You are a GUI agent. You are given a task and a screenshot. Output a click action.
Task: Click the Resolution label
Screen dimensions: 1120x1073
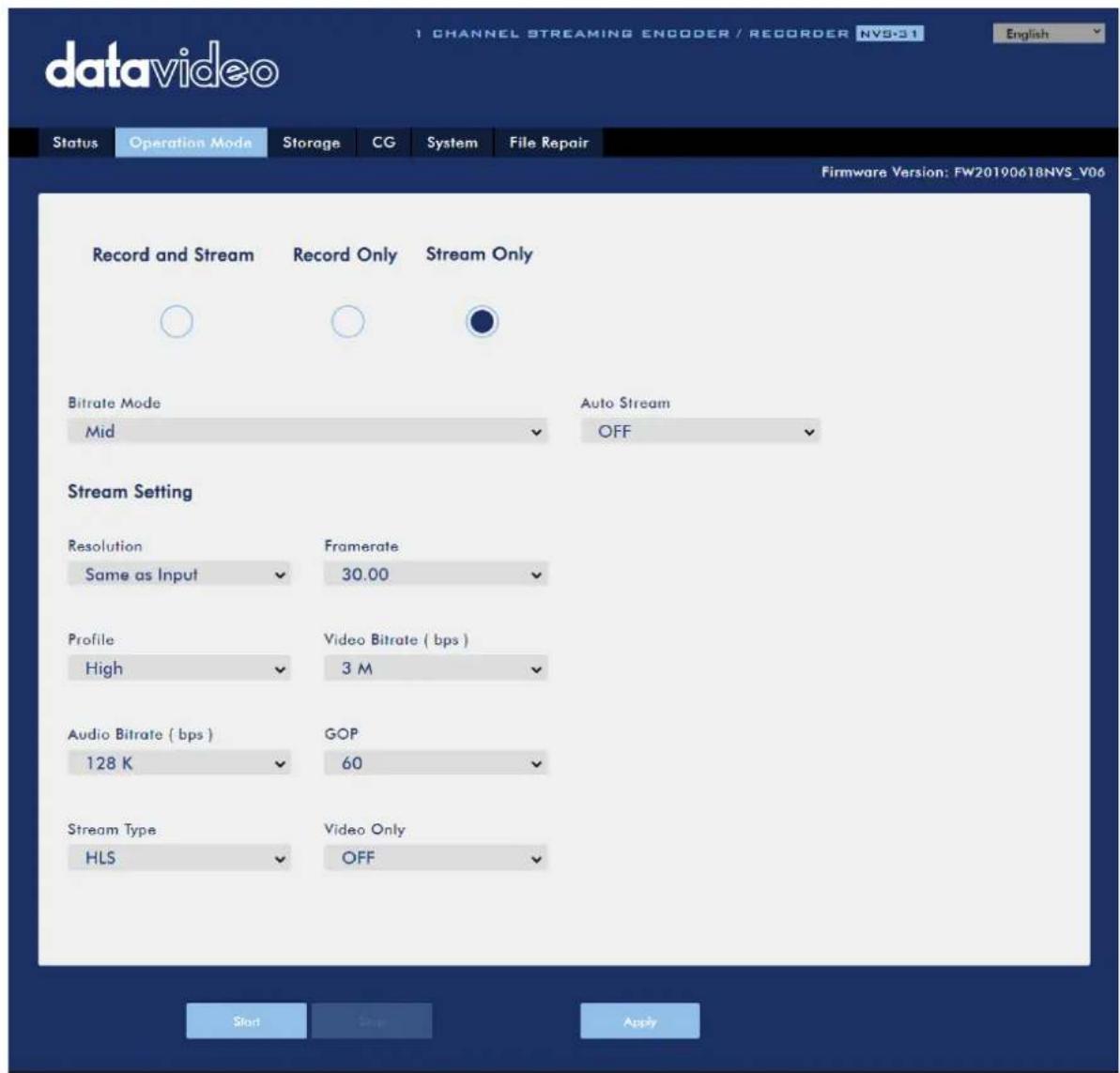[x=105, y=545]
